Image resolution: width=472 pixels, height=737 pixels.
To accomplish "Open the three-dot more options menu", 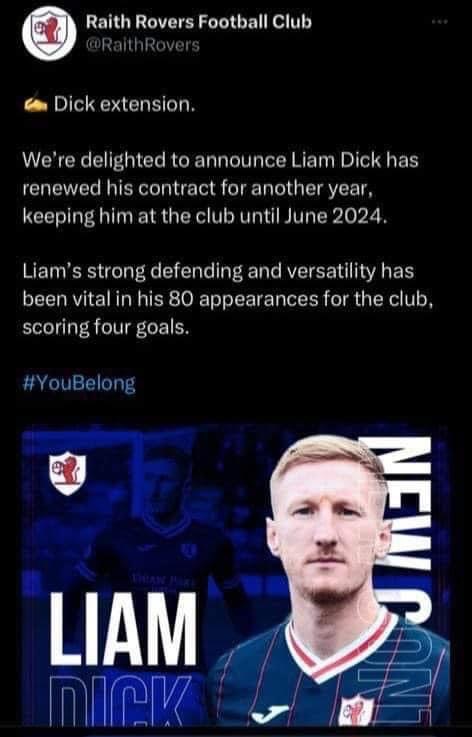I will 440,22.
